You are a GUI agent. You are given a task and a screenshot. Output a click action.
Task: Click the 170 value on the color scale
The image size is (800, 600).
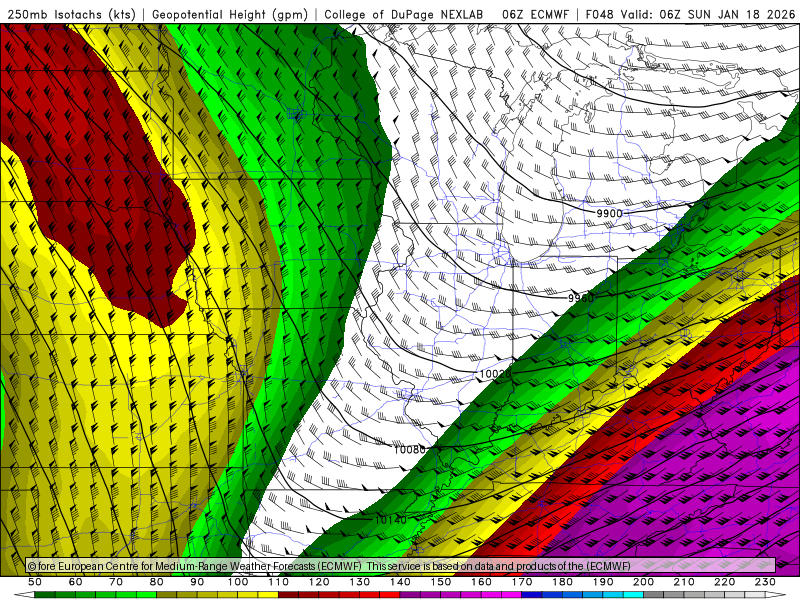click(521, 582)
